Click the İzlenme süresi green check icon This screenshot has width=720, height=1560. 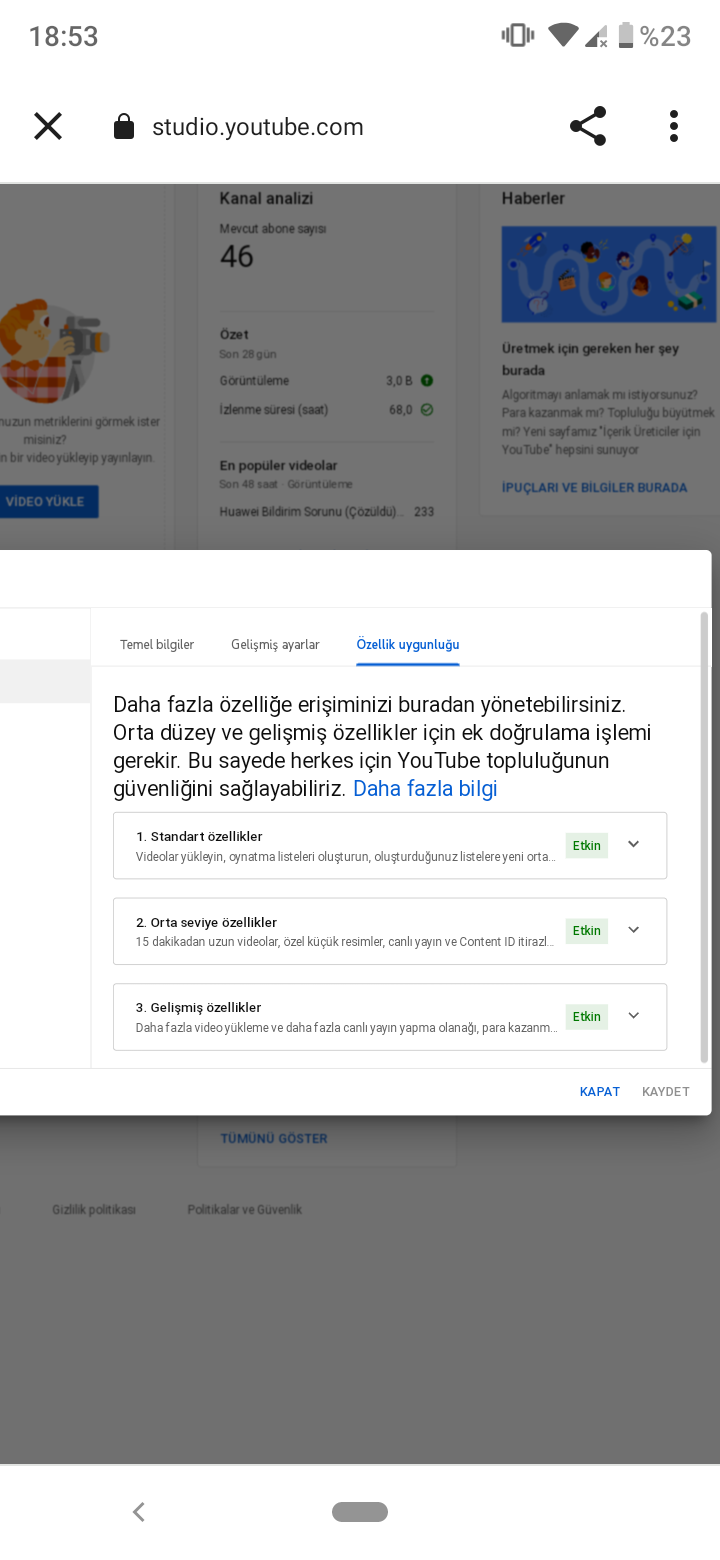tap(427, 409)
